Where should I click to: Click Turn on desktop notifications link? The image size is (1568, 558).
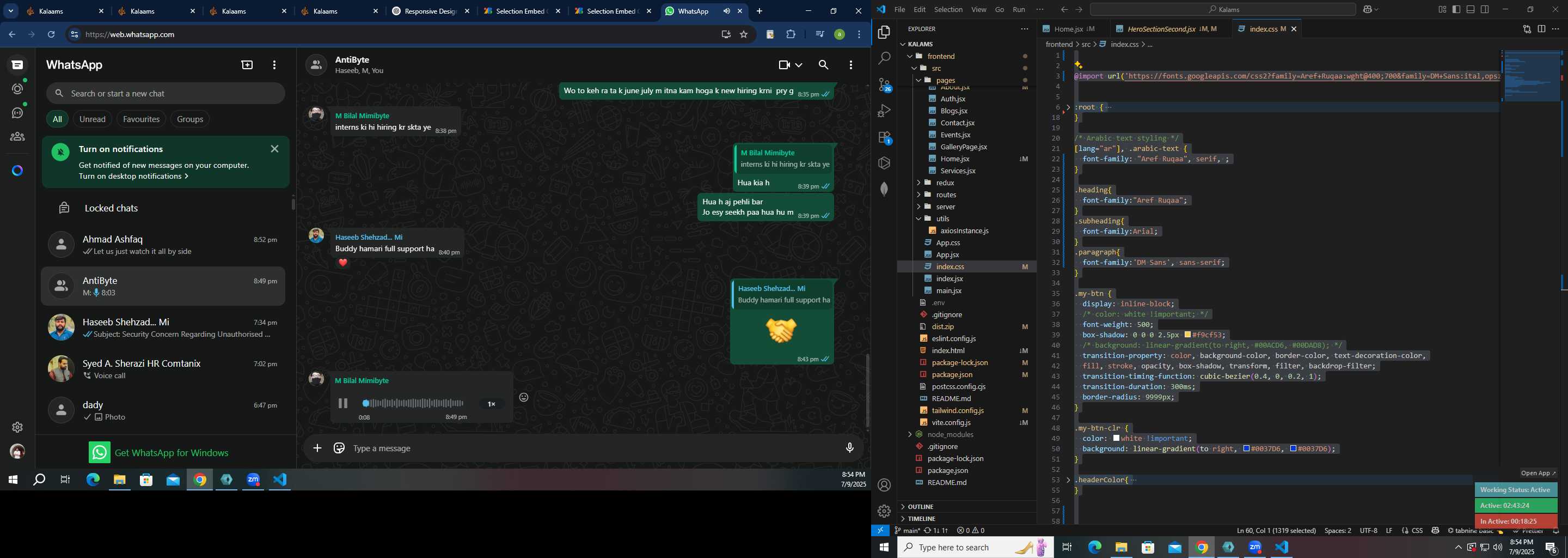(x=133, y=176)
